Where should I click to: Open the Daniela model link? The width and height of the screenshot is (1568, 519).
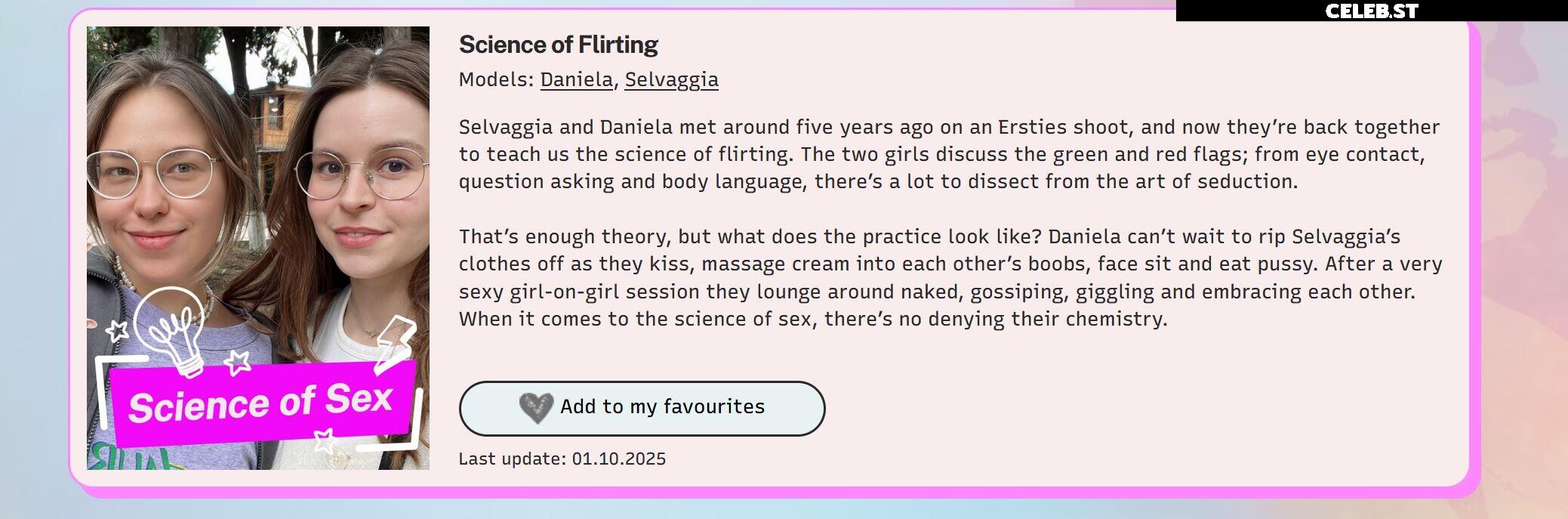click(x=577, y=79)
